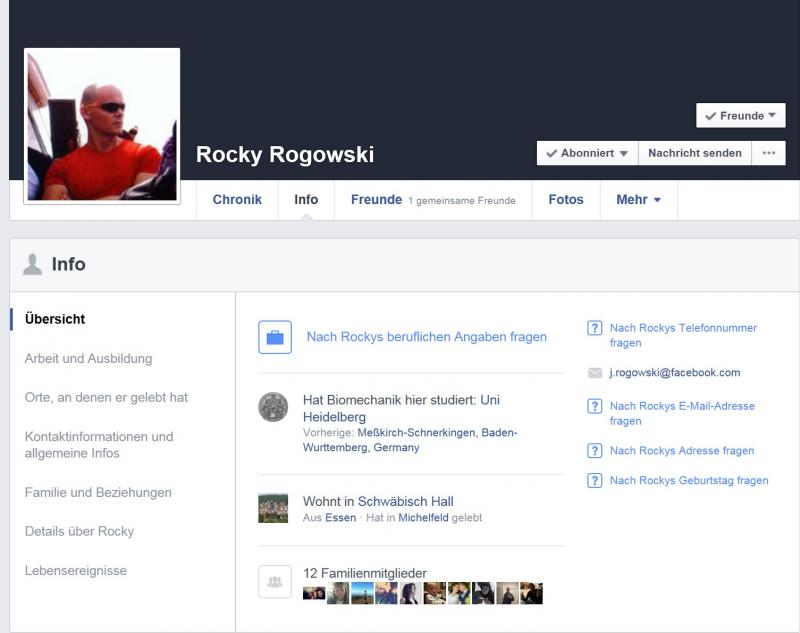Click the Schwäbisch Hall town thumbnail icon
The width and height of the screenshot is (800, 633).
[x=273, y=508]
